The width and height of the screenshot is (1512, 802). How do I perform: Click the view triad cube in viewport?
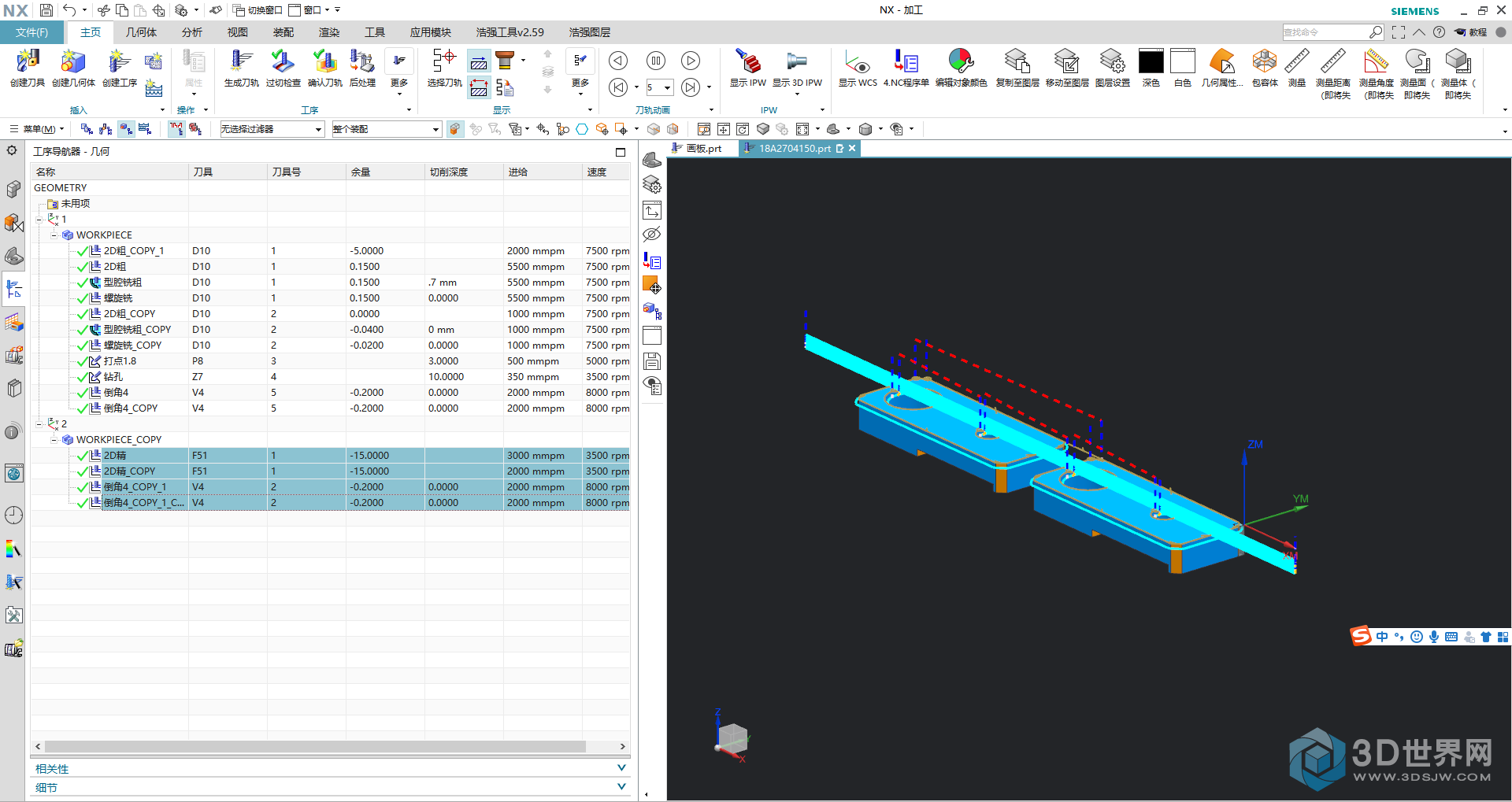732,738
